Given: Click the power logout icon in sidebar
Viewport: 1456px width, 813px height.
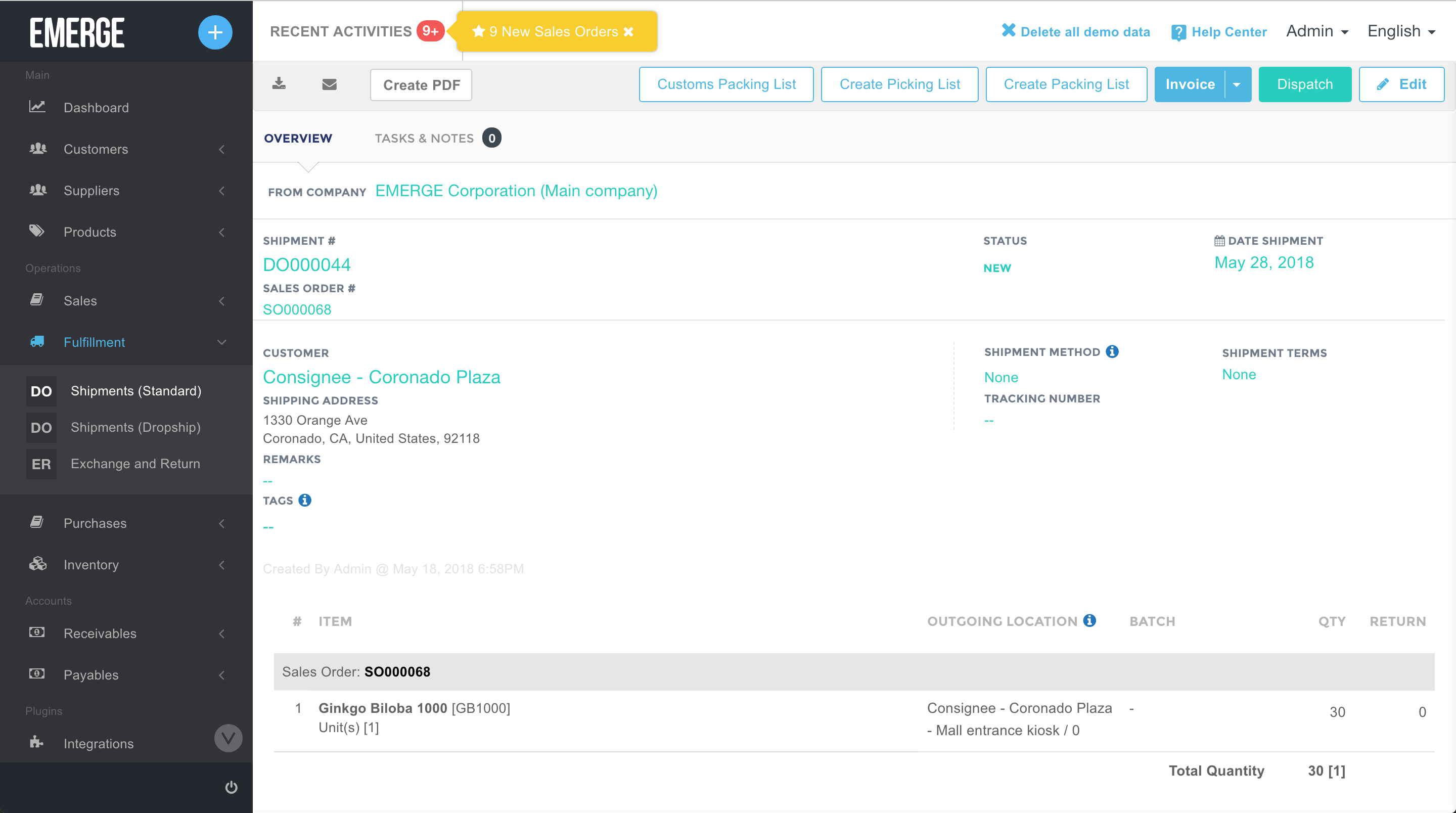Looking at the screenshot, I should [231, 787].
